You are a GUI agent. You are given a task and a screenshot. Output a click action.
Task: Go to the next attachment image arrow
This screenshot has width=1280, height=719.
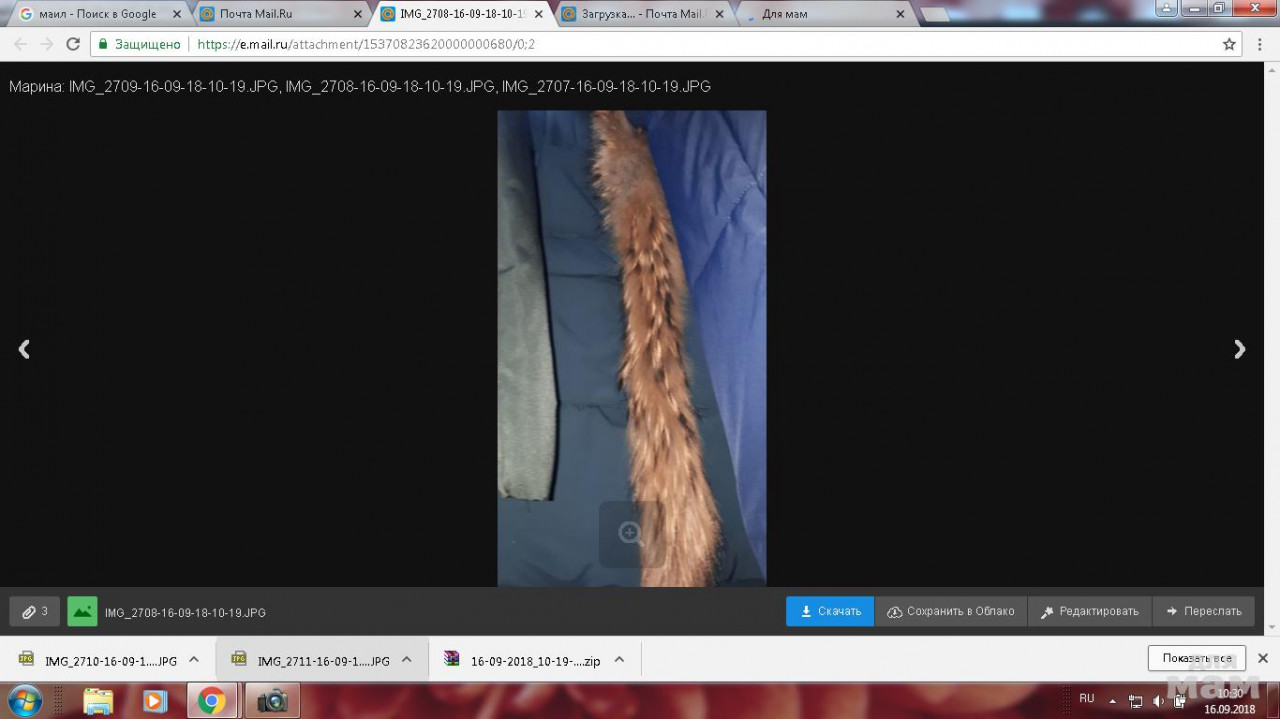click(1240, 349)
